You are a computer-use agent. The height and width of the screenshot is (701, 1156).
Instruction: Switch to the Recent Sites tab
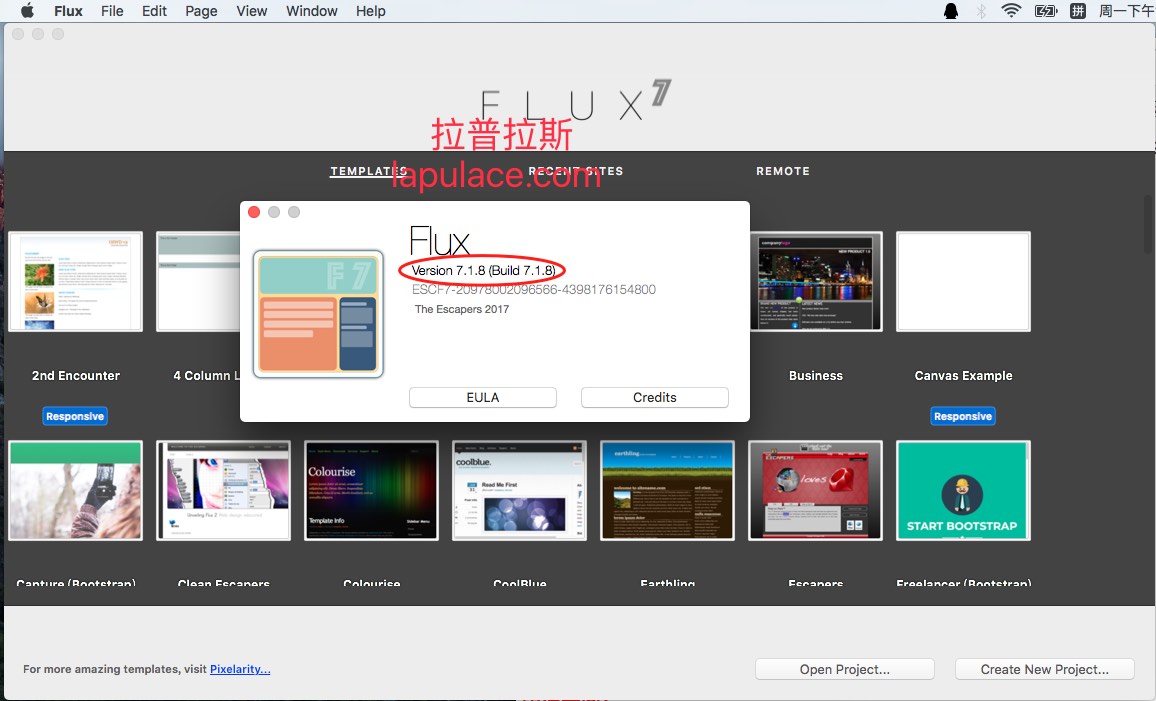[576, 171]
